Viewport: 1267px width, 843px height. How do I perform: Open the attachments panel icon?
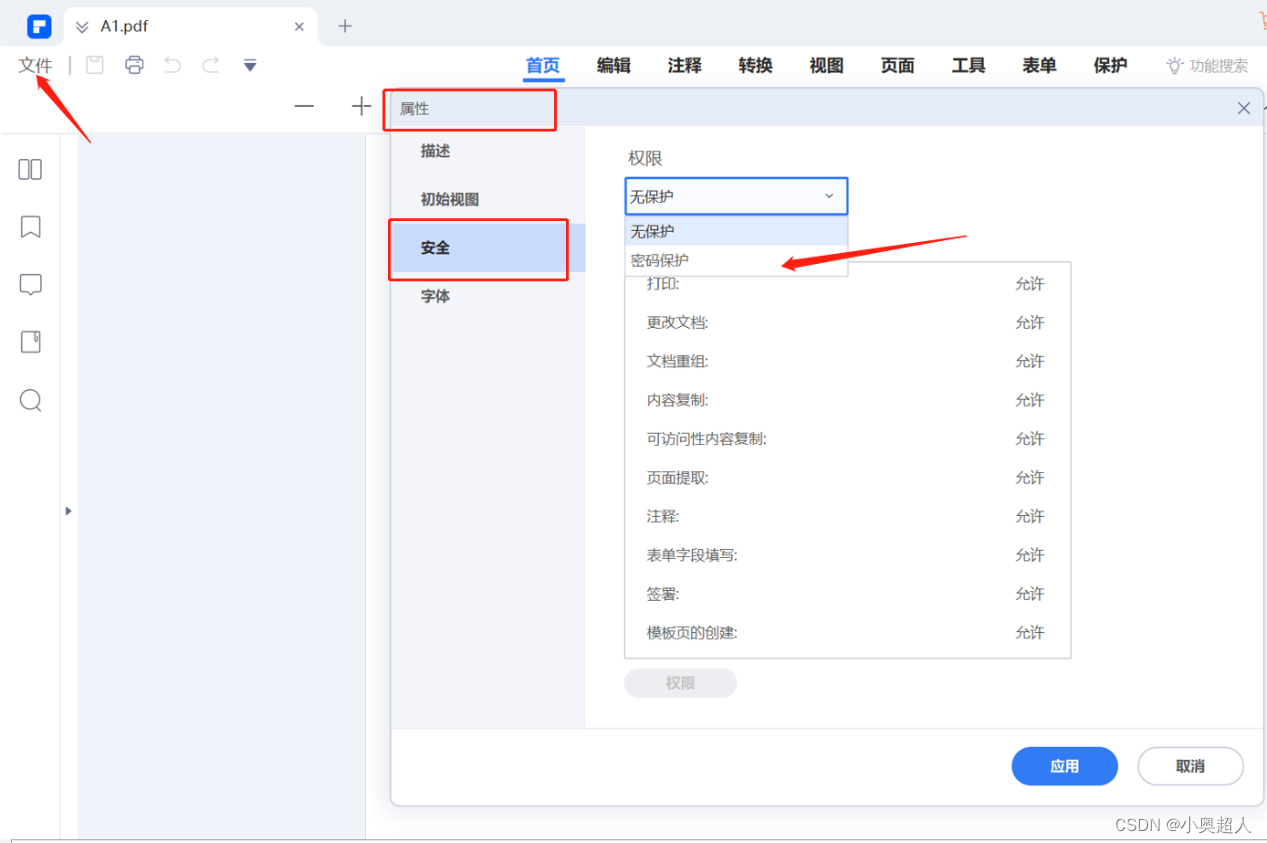tap(30, 342)
